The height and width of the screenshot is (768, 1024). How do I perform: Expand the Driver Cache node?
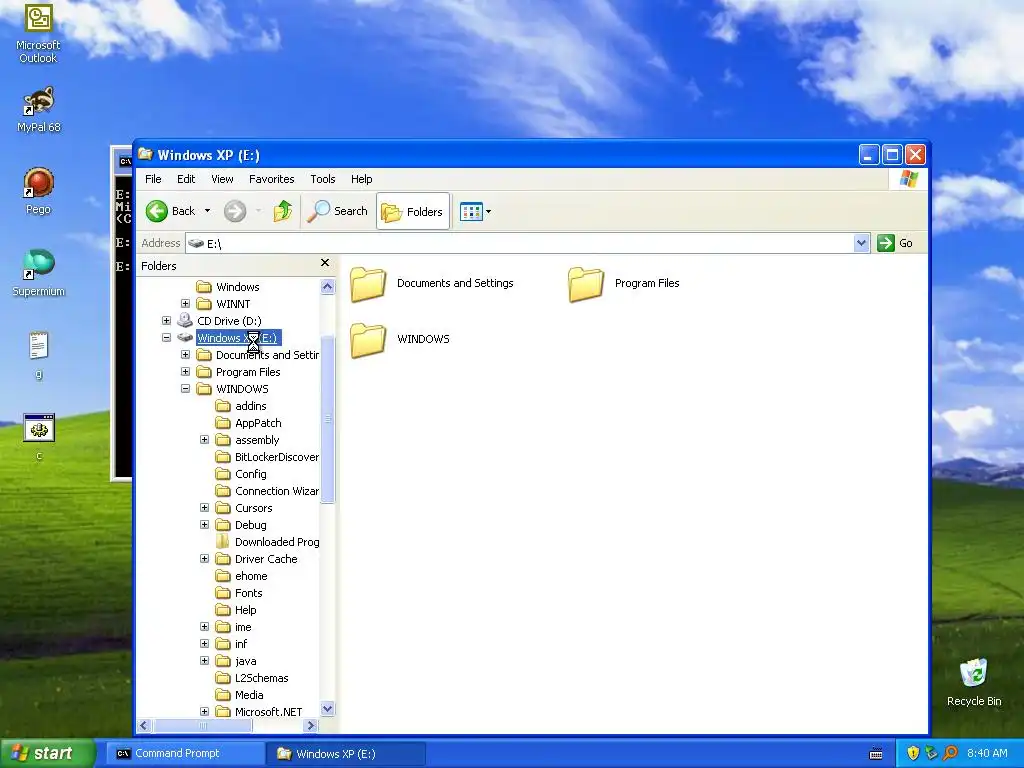204,558
